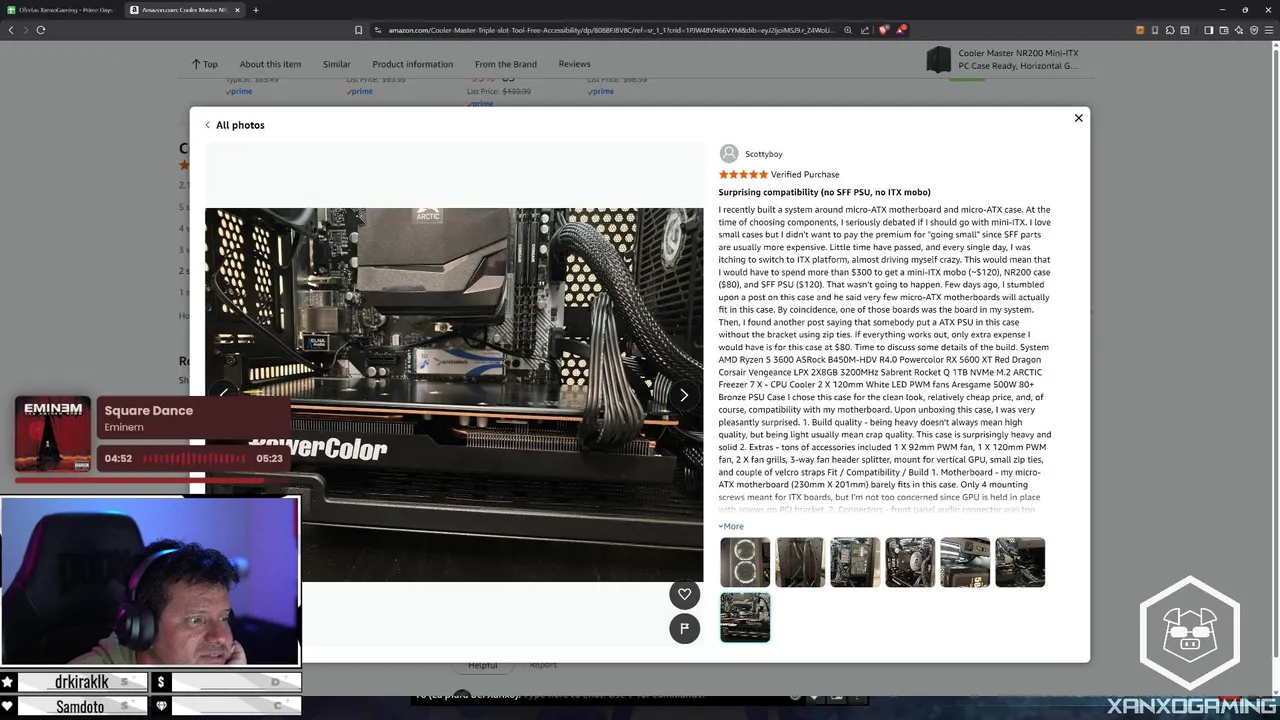Select the second review thumbnail
This screenshot has width=1280, height=720.
tap(800, 562)
